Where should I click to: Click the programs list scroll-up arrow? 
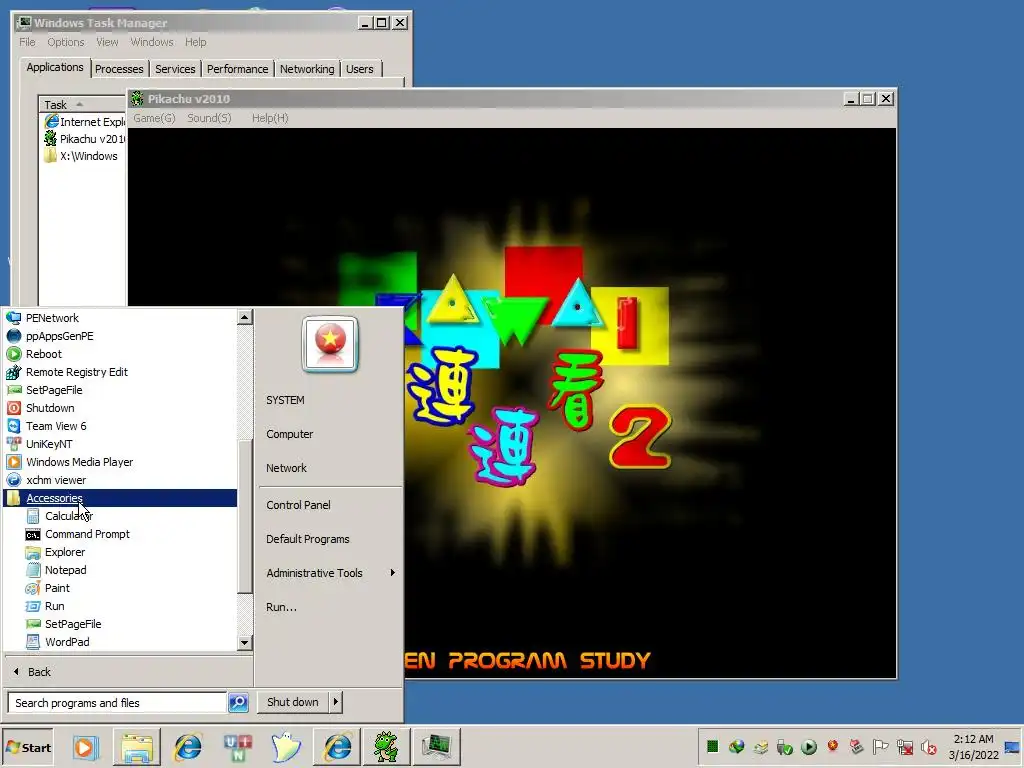point(245,317)
